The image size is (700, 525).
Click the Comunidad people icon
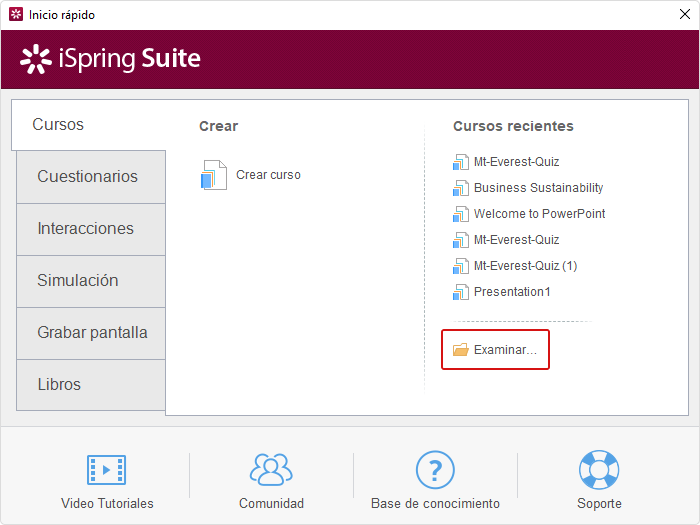click(271, 470)
